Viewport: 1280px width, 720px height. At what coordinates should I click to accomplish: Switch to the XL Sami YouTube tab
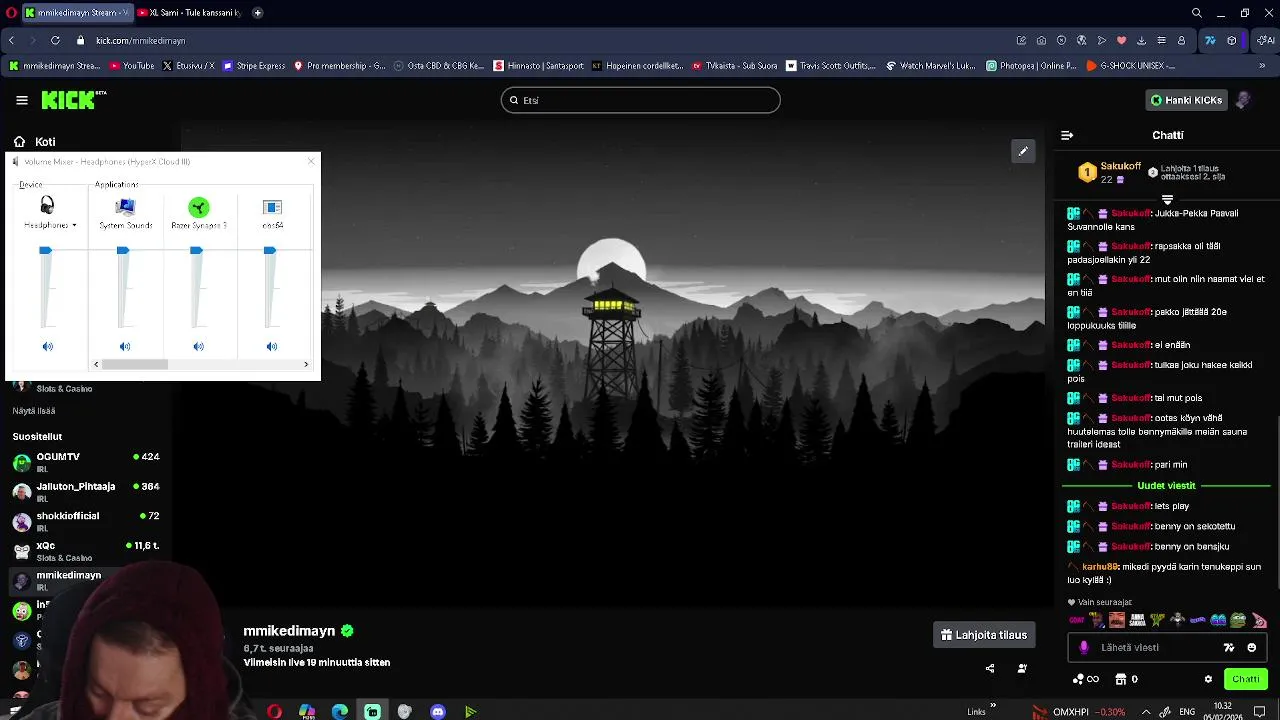click(189, 13)
